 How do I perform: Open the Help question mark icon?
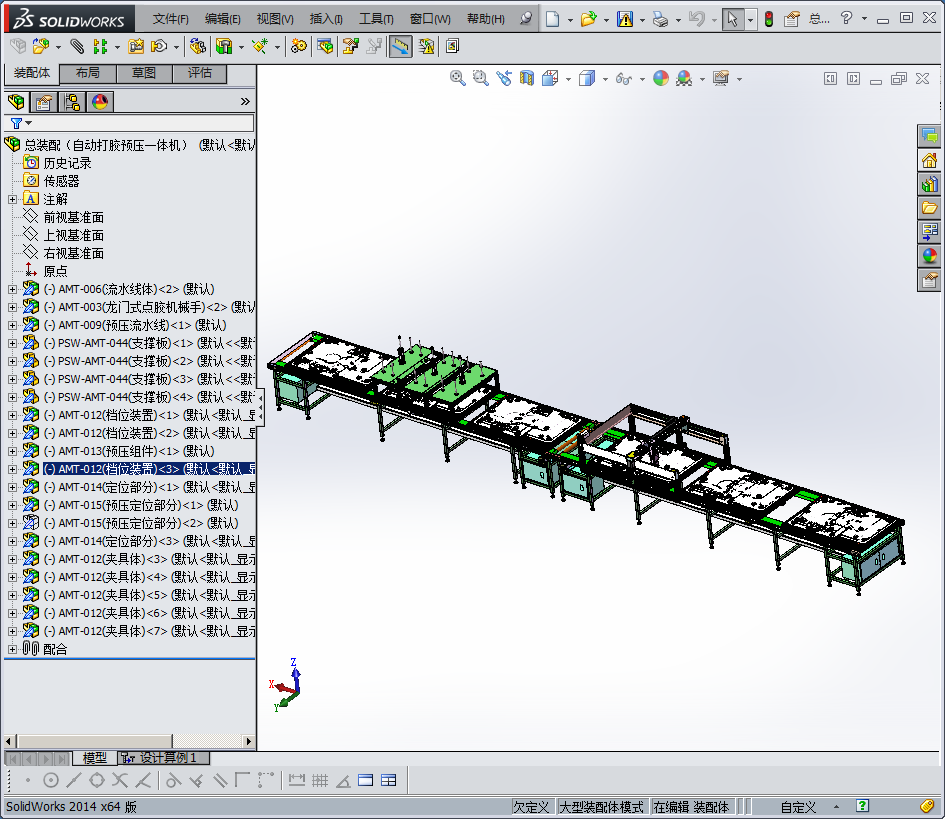(847, 18)
